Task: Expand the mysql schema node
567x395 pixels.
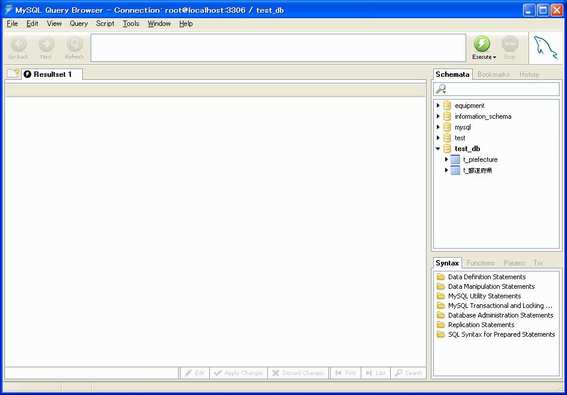Action: pyautogui.click(x=438, y=127)
